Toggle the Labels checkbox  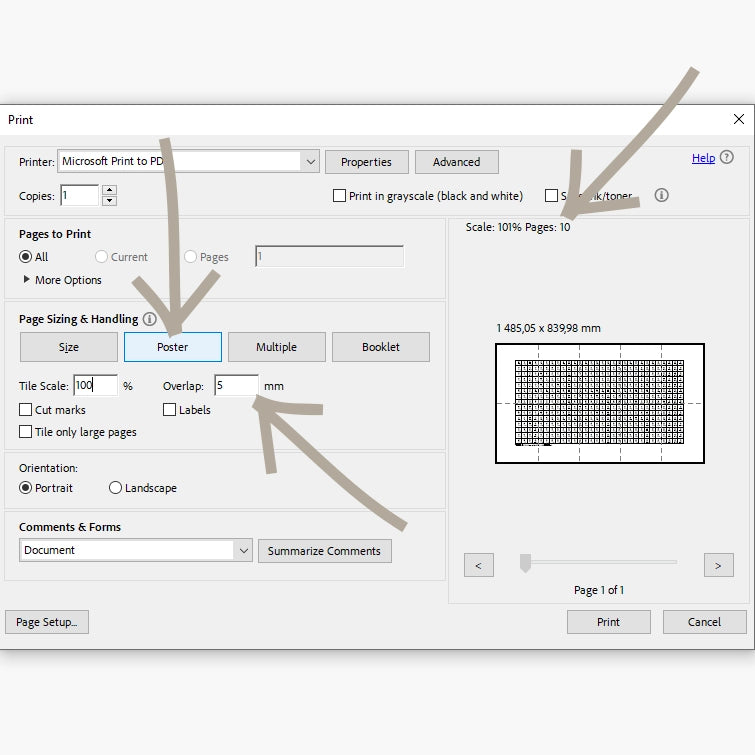[170, 410]
